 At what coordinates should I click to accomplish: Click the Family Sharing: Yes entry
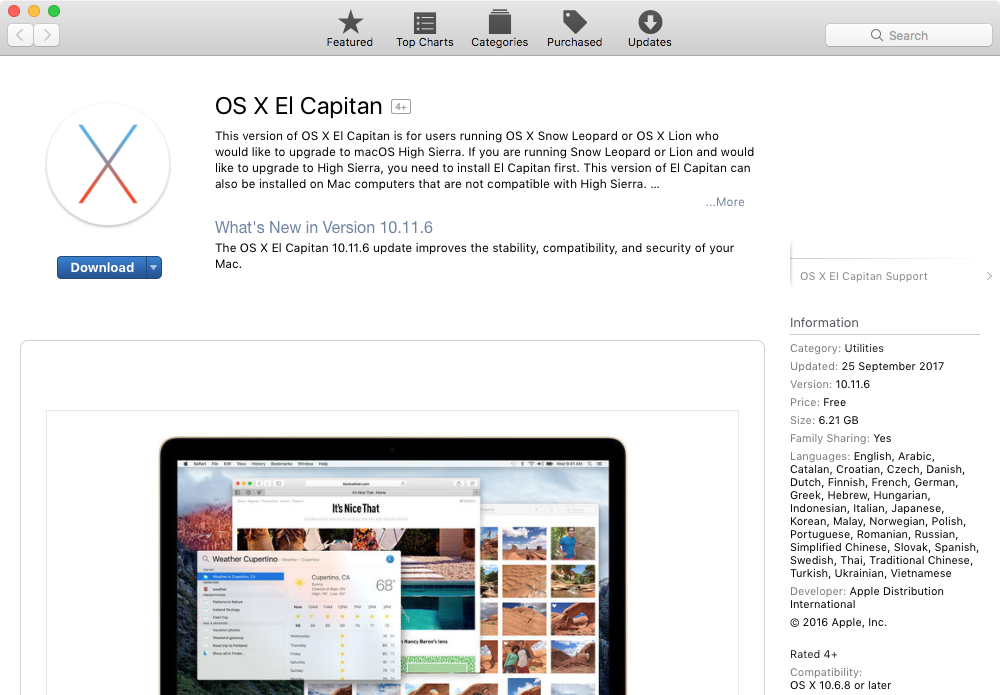[x=841, y=438]
